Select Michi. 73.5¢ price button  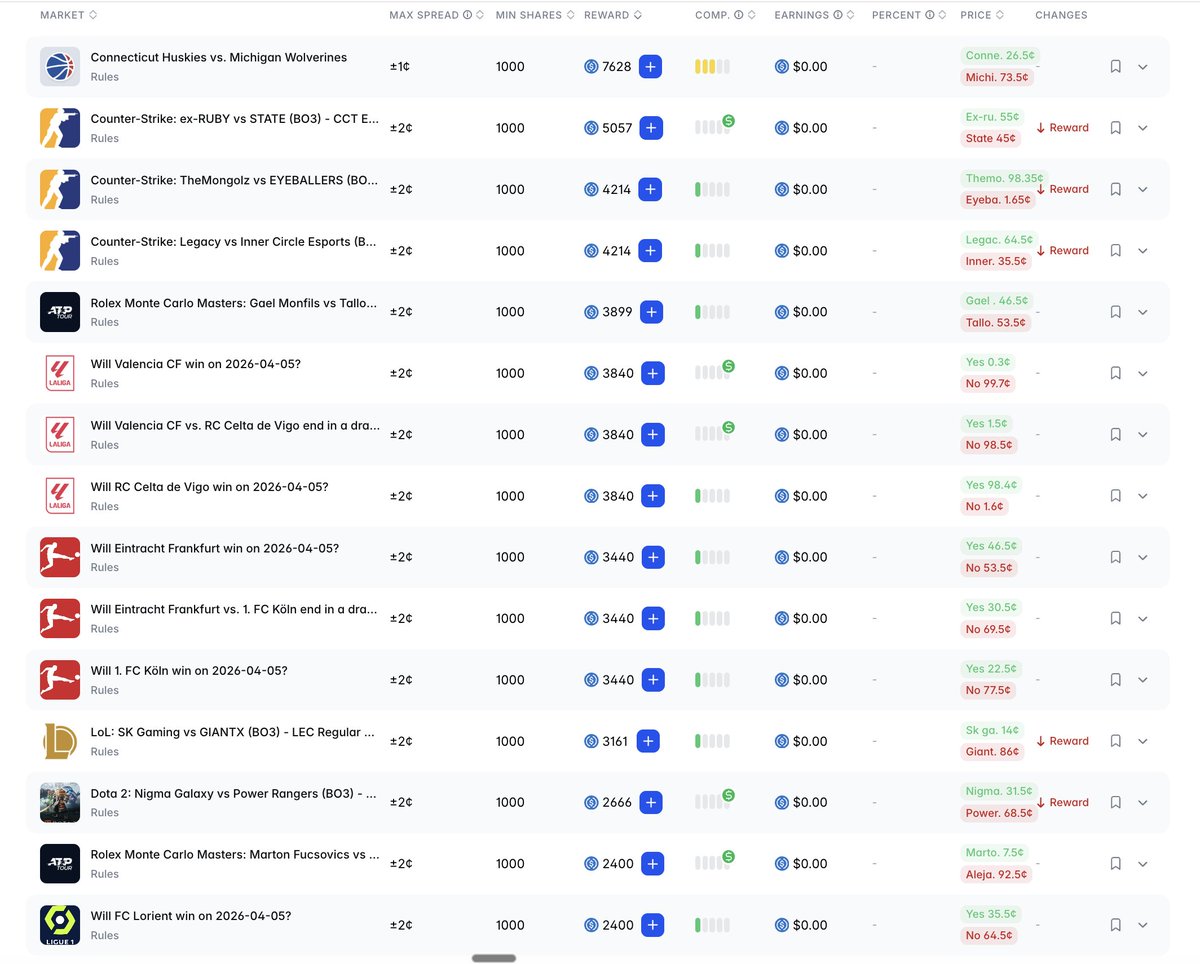[x=997, y=77]
